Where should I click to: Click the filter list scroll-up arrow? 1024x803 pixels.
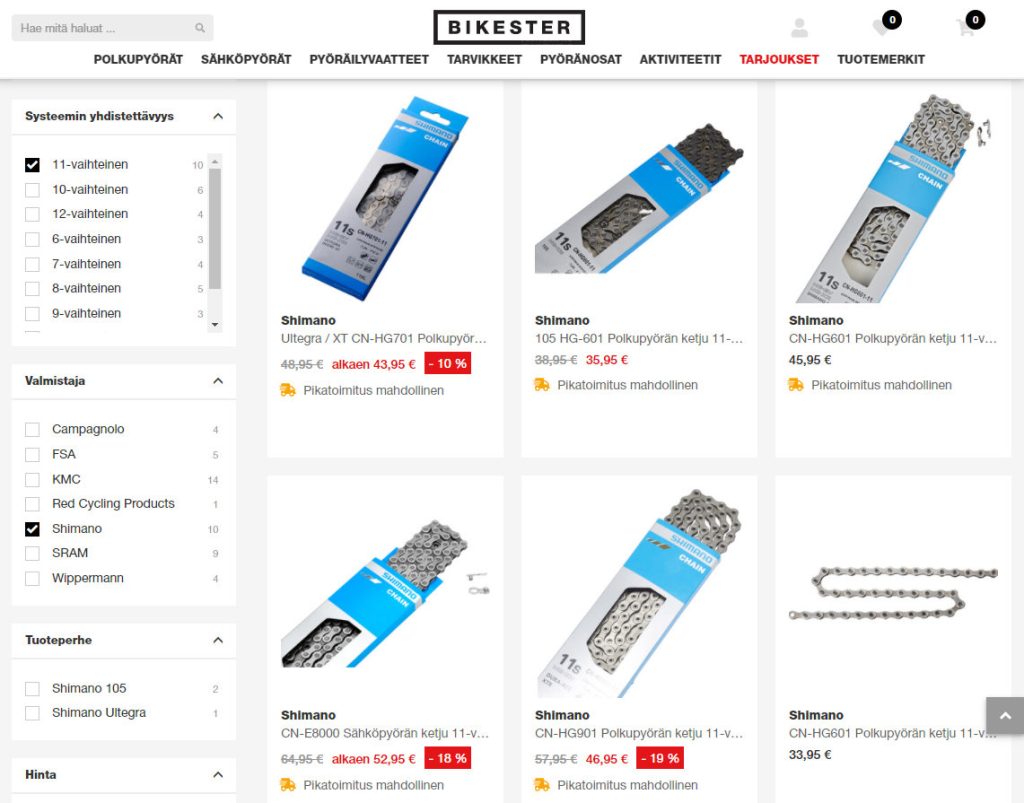click(x=215, y=161)
